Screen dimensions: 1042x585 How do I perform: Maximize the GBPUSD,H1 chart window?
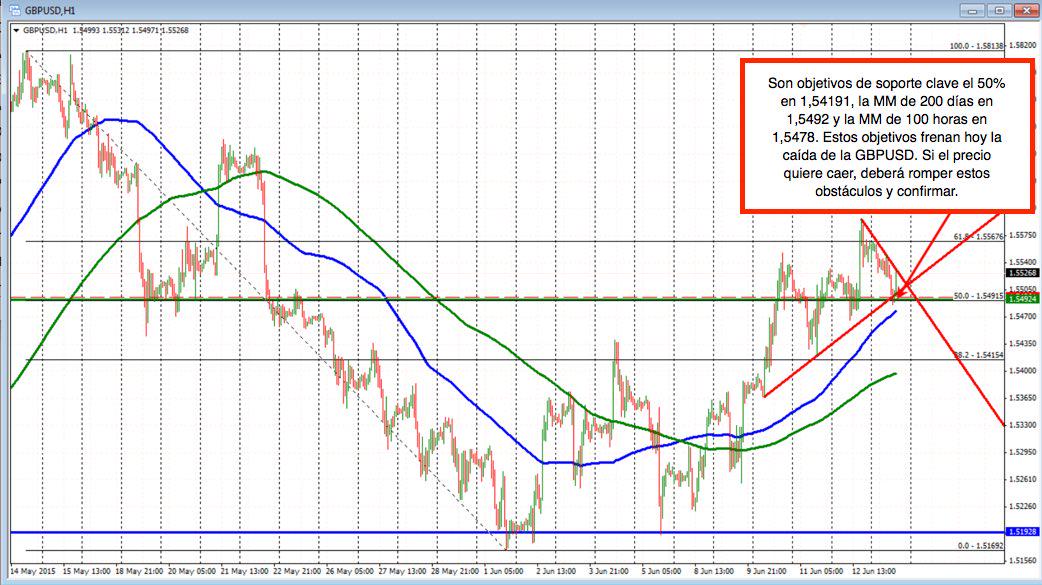pyautogui.click(x=999, y=10)
